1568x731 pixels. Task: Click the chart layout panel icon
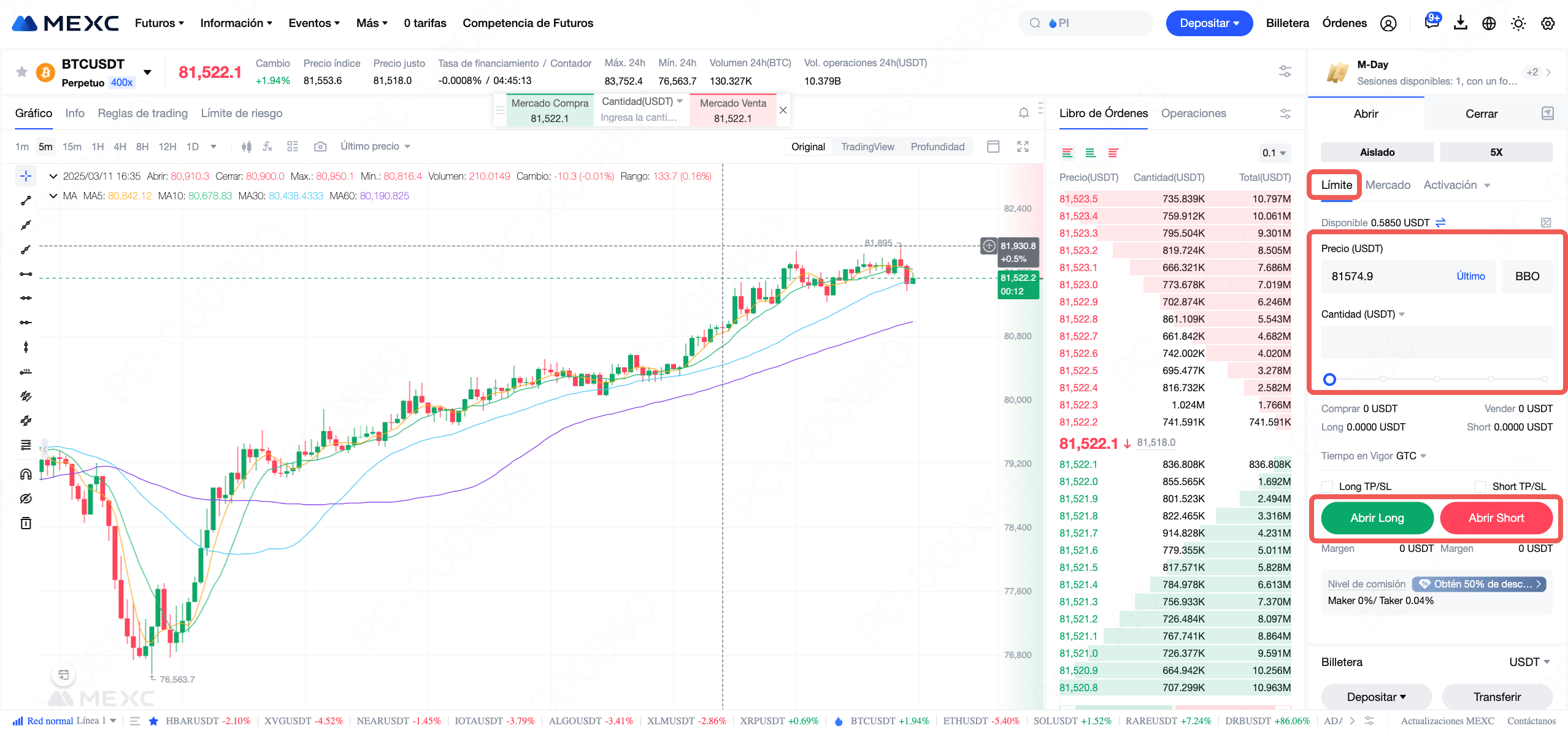993,147
